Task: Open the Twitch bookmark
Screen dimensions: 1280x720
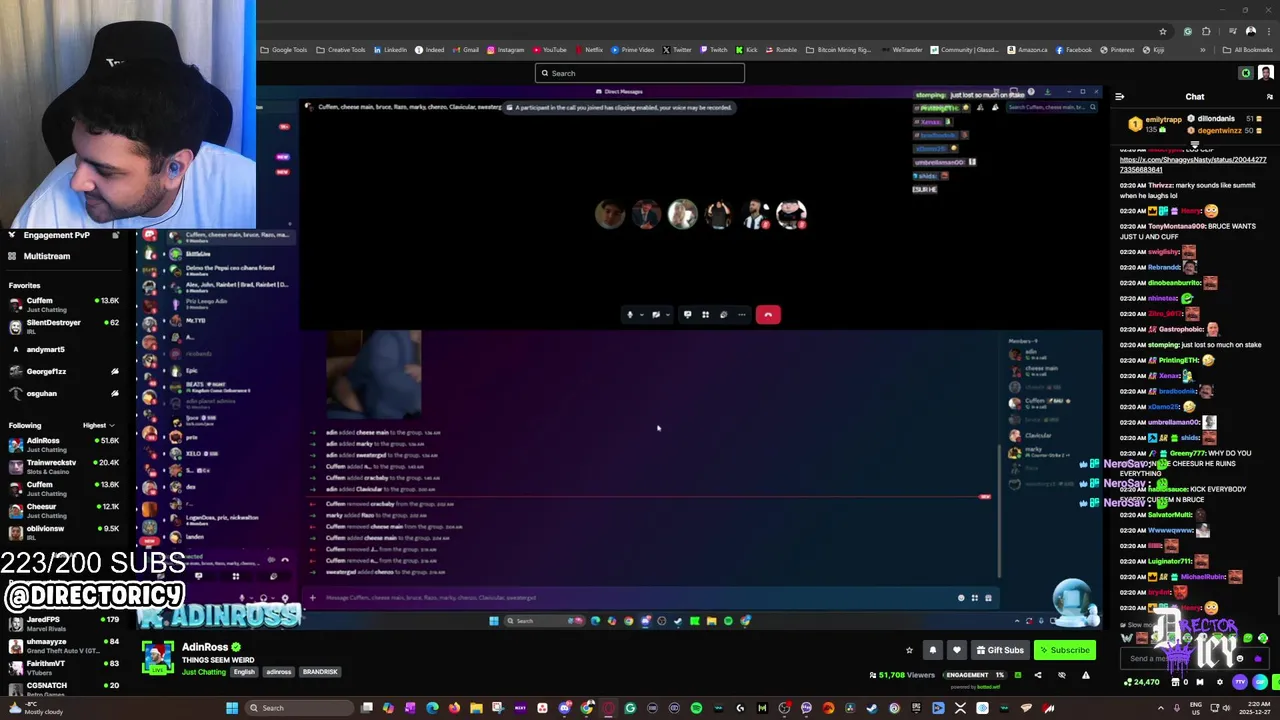Action: click(x=714, y=50)
